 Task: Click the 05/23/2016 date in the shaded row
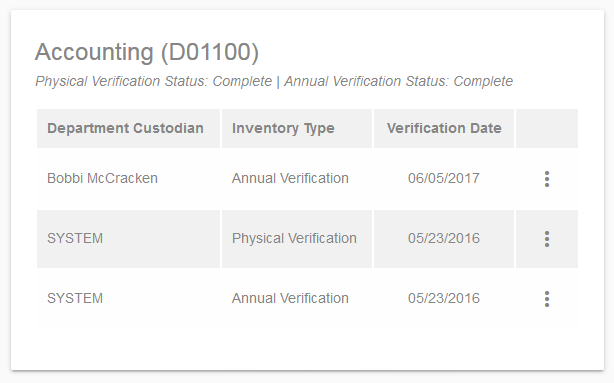click(x=444, y=238)
